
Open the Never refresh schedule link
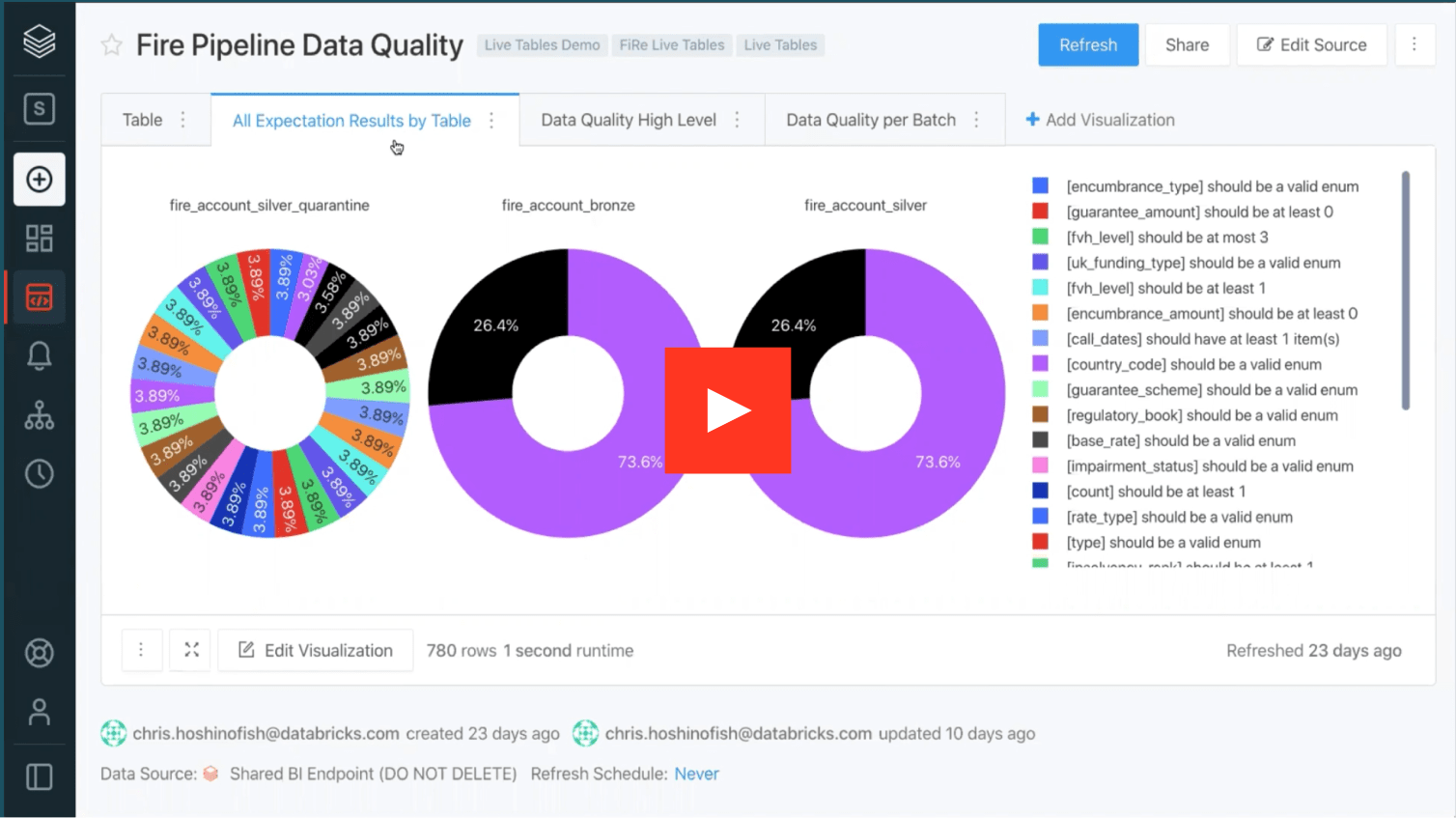[x=696, y=774]
